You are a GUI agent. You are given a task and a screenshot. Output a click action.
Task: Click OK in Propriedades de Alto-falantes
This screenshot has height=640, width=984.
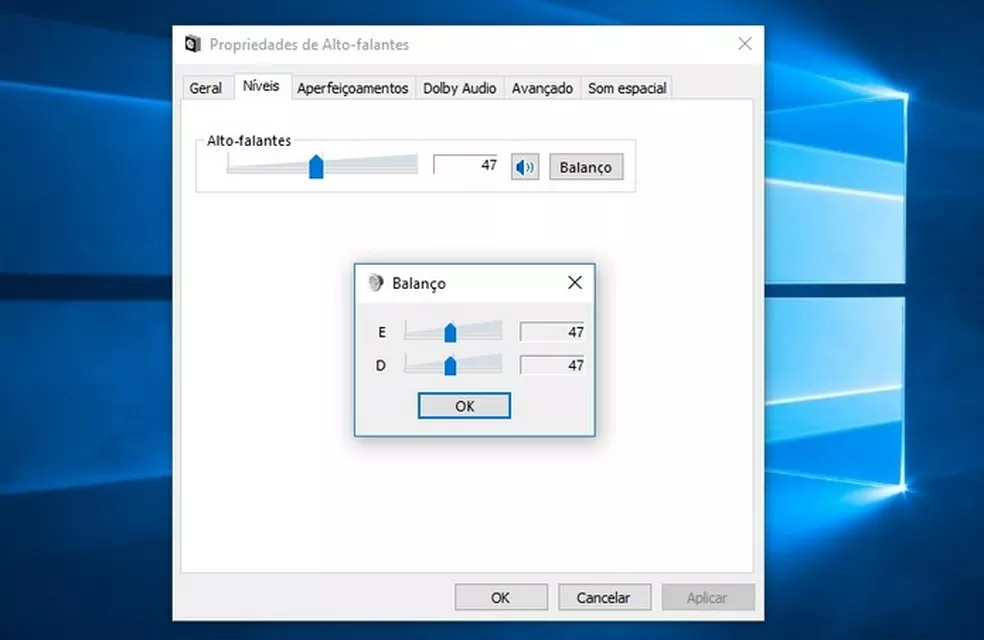501,597
